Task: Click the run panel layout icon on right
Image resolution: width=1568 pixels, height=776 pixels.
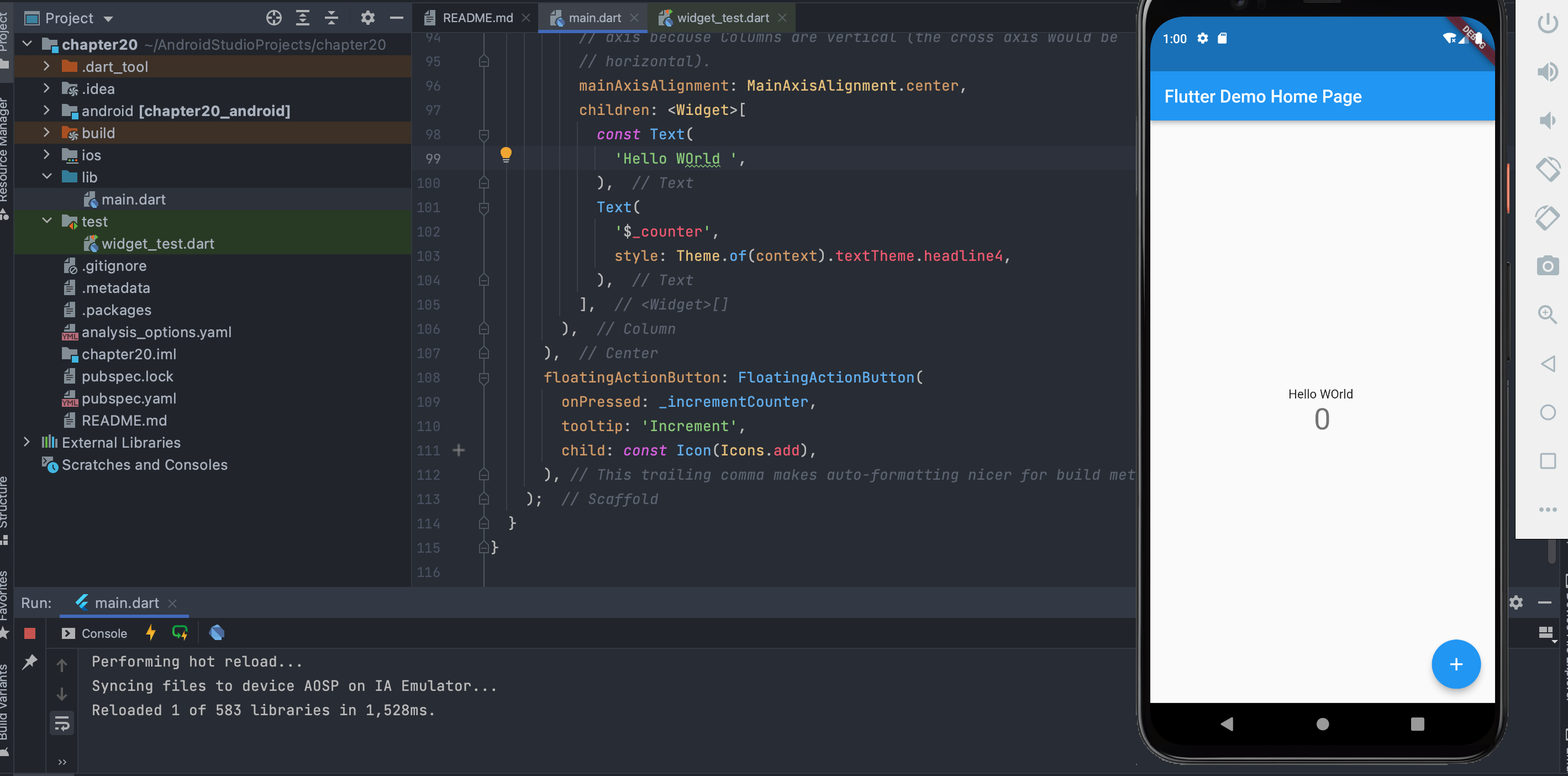Action: tap(1545, 633)
